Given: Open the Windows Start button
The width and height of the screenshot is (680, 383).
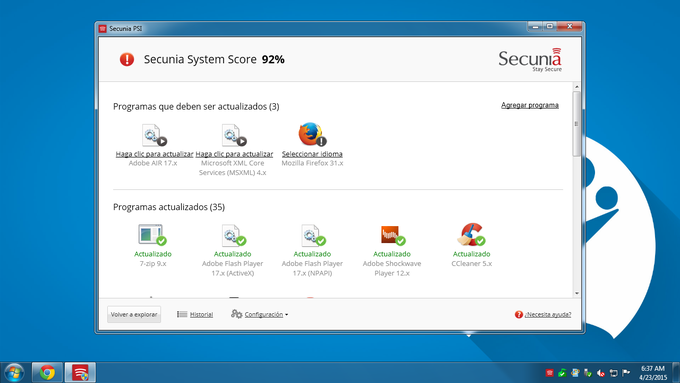Looking at the screenshot, I should point(14,373).
